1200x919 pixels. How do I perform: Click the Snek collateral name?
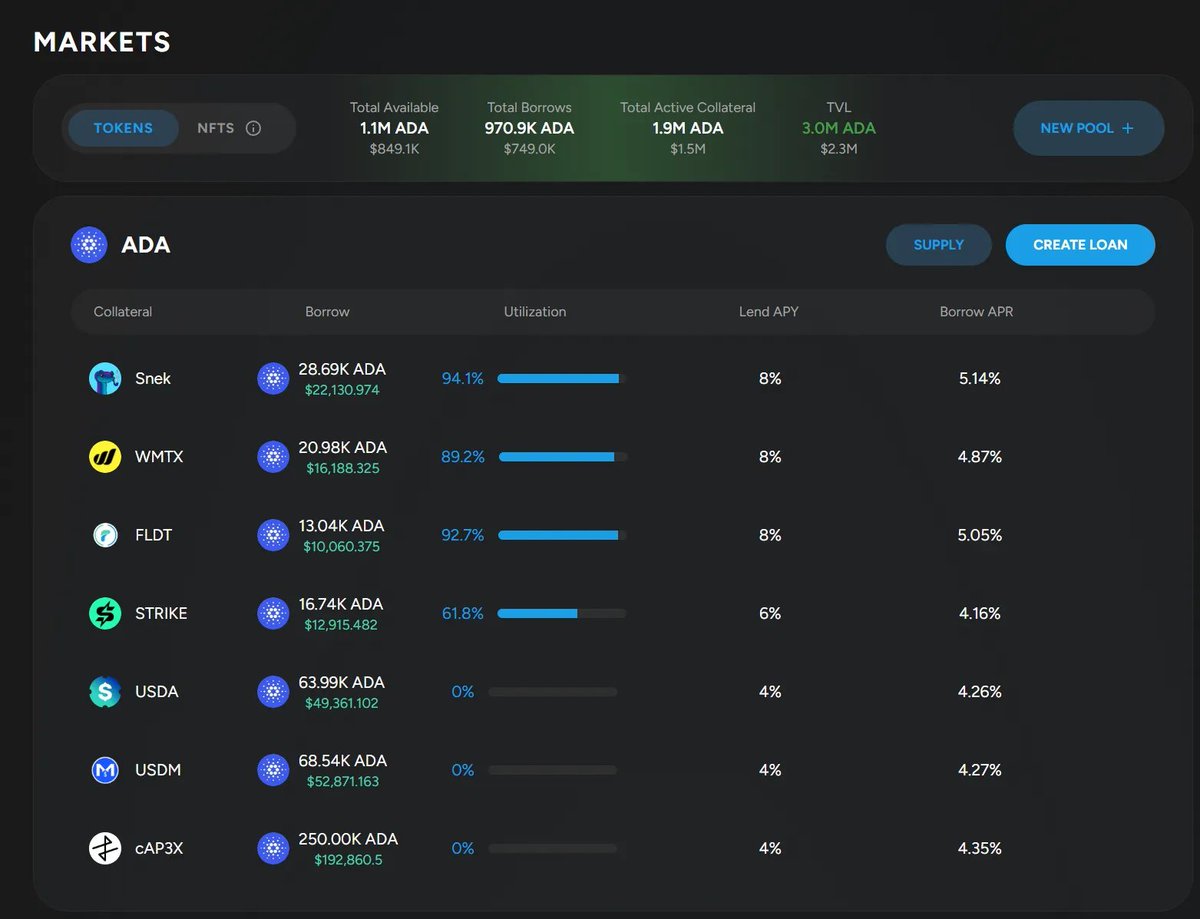[153, 378]
